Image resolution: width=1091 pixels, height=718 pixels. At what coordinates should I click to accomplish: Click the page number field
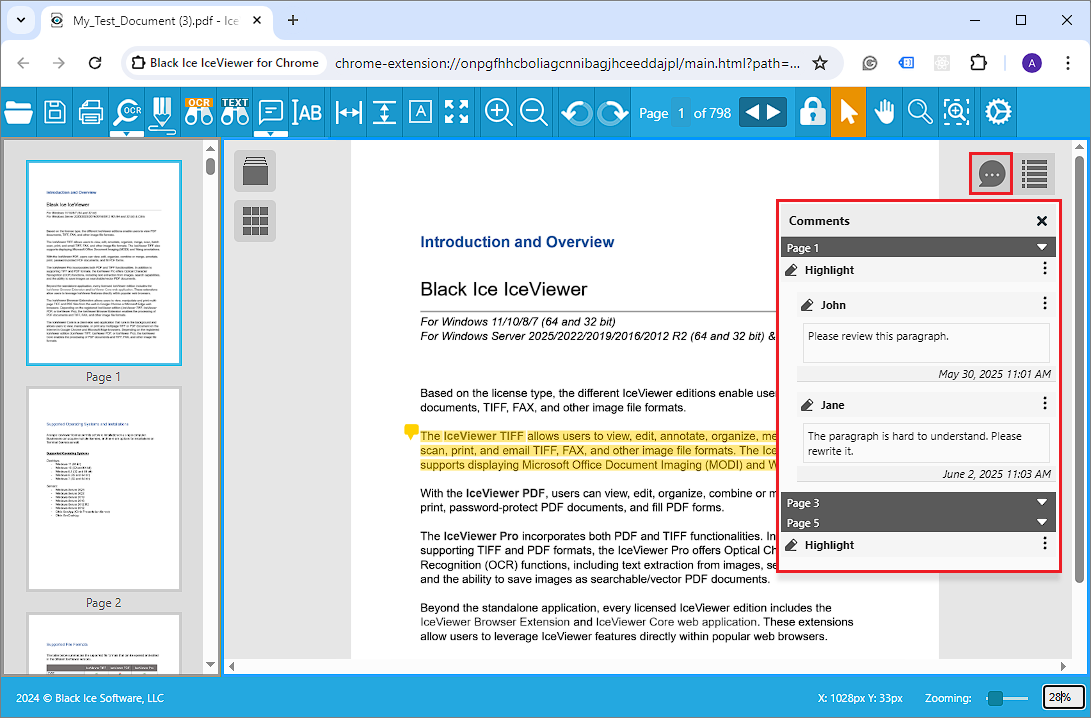(x=681, y=113)
